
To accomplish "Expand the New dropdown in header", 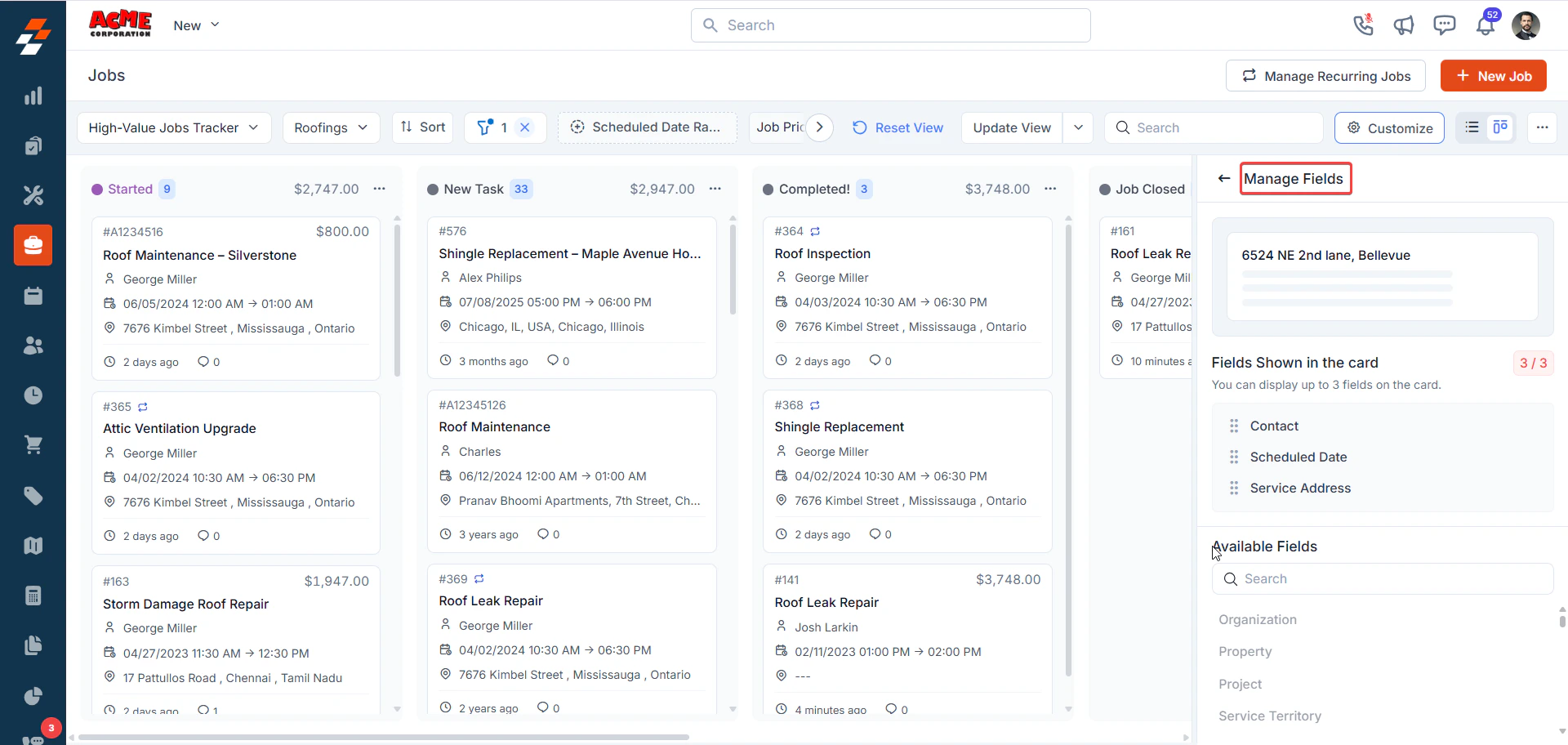I will coord(196,25).
